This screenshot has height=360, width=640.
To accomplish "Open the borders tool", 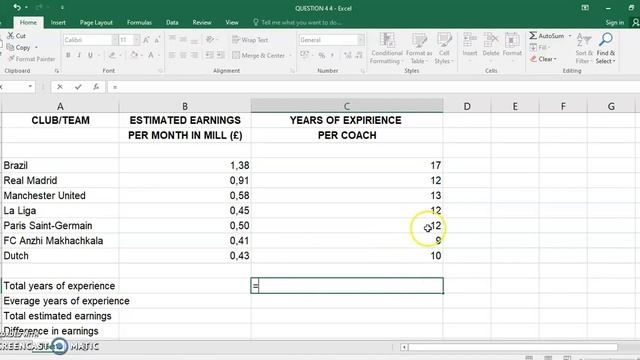I will pyautogui.click(x=112, y=55).
